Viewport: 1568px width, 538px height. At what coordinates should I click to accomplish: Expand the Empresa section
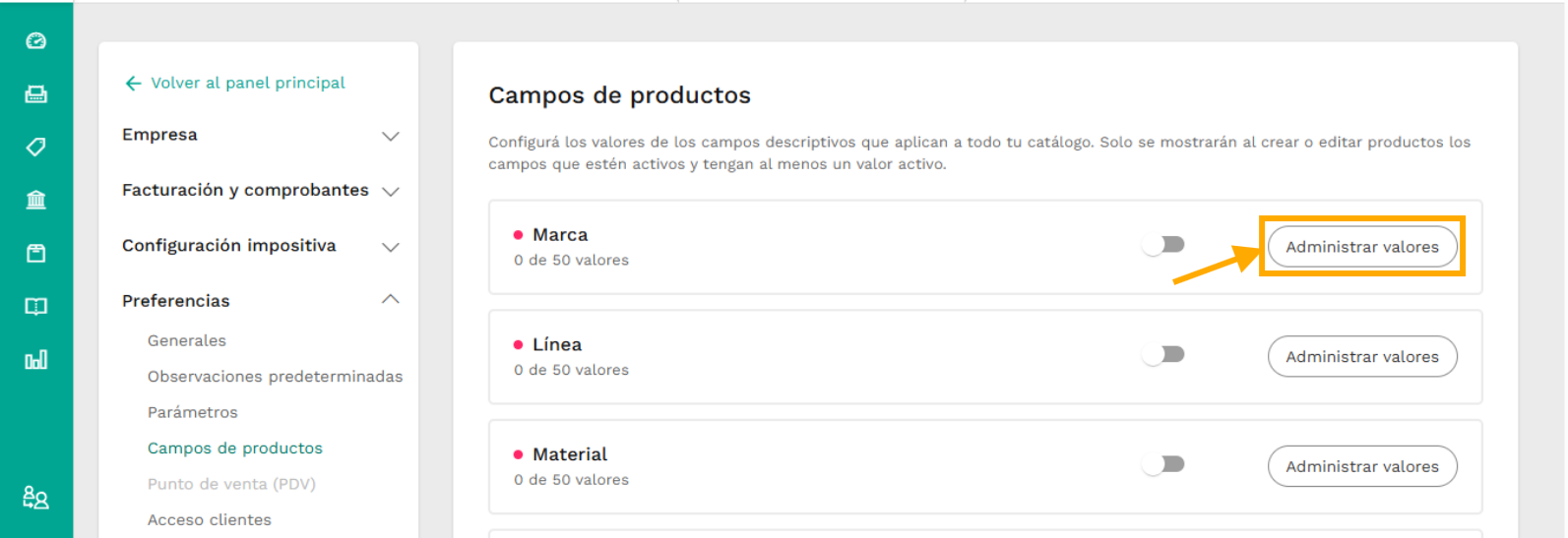point(261,136)
